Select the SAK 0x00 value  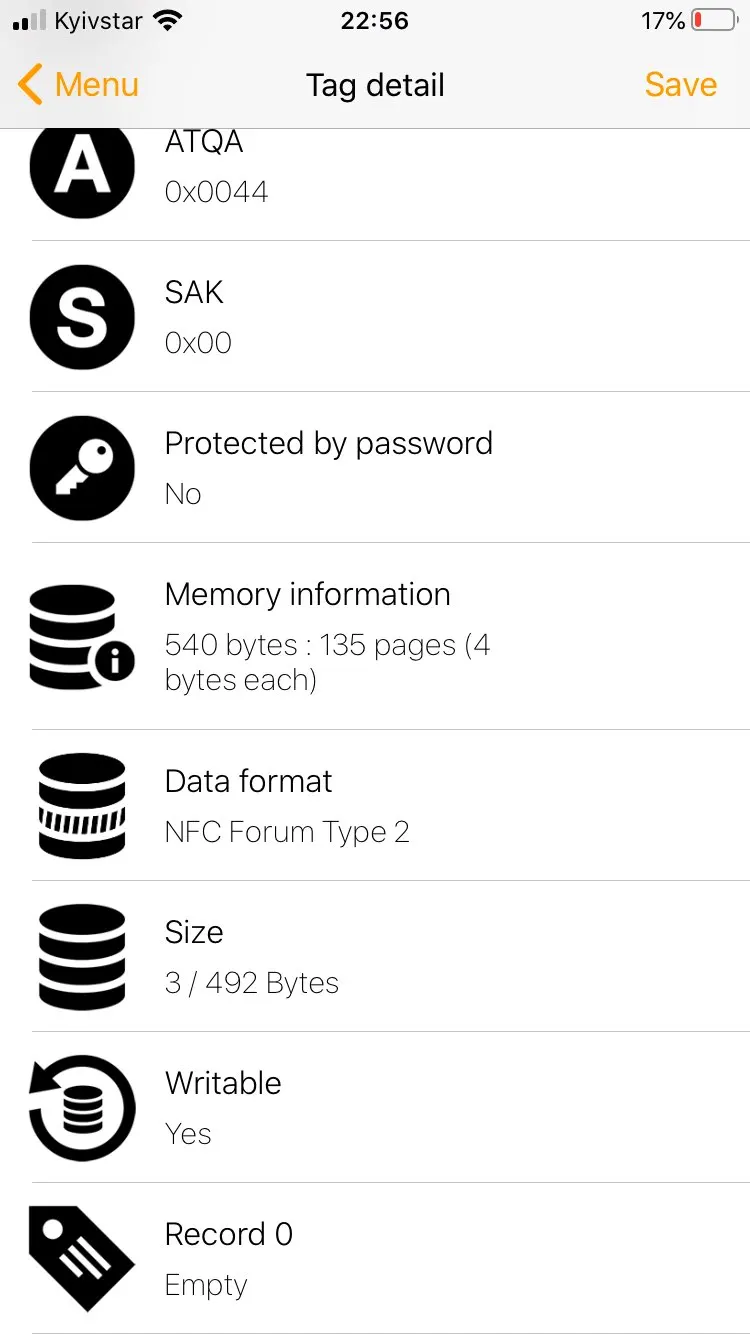198,342
